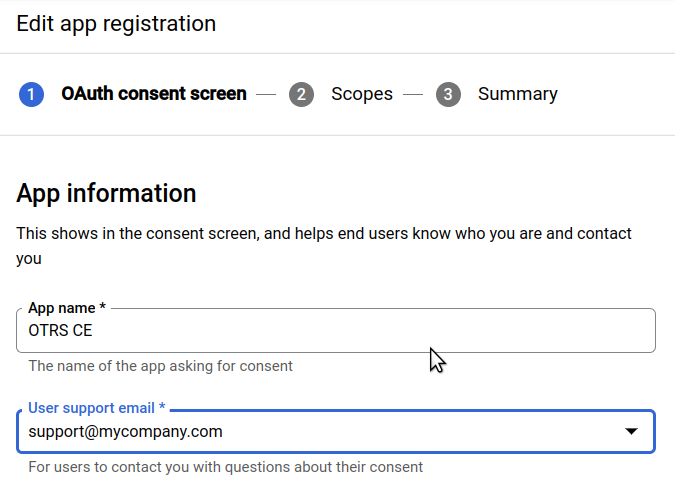This screenshot has width=675, height=489.
Task: Click the App name field label
Action: [62, 308]
